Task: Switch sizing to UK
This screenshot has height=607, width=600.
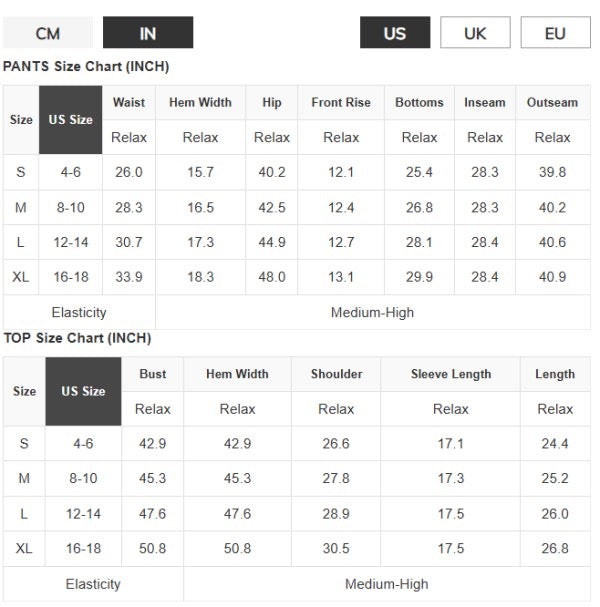Action: click(x=475, y=33)
